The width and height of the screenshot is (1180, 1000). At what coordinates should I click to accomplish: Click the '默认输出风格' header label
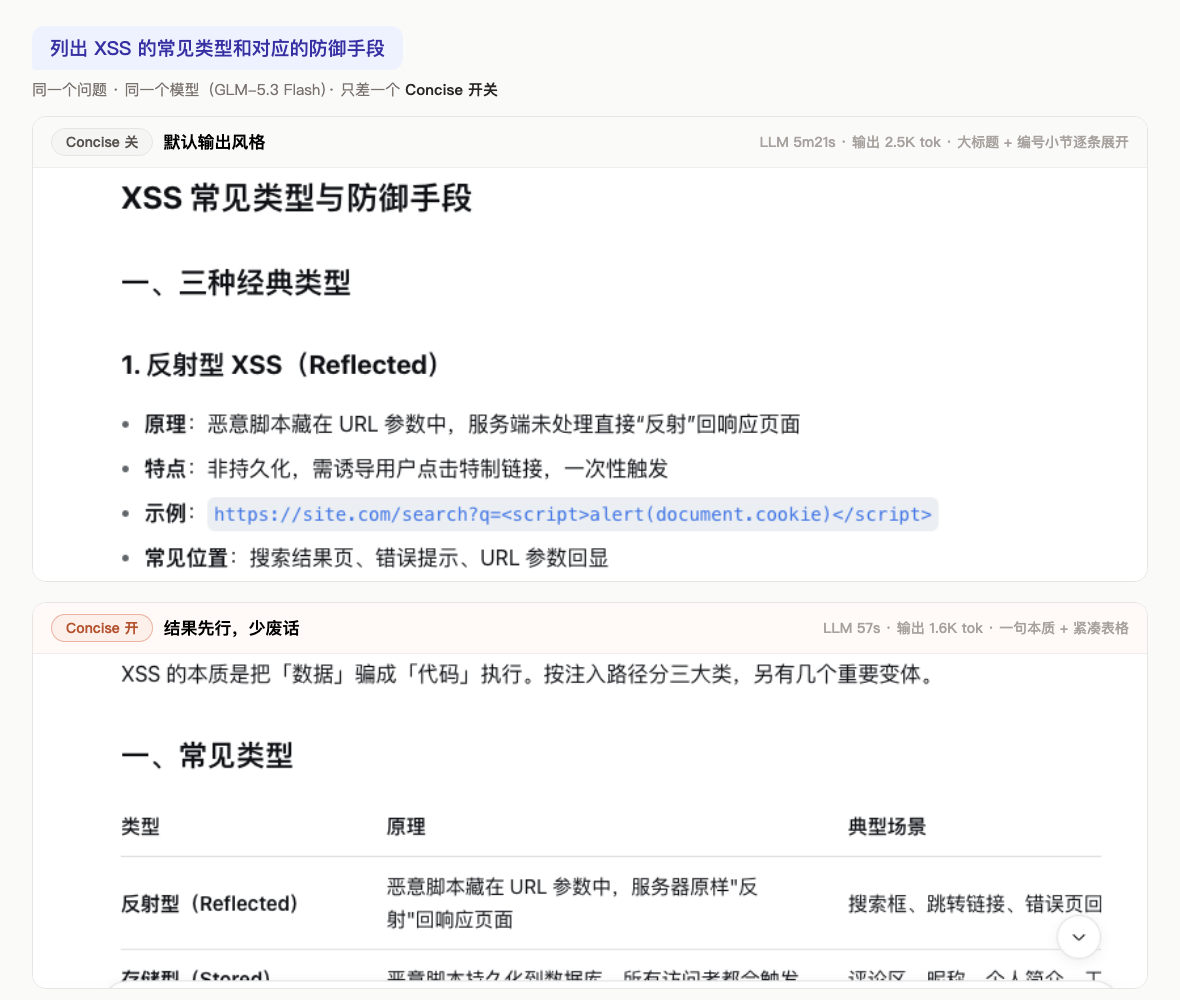214,142
